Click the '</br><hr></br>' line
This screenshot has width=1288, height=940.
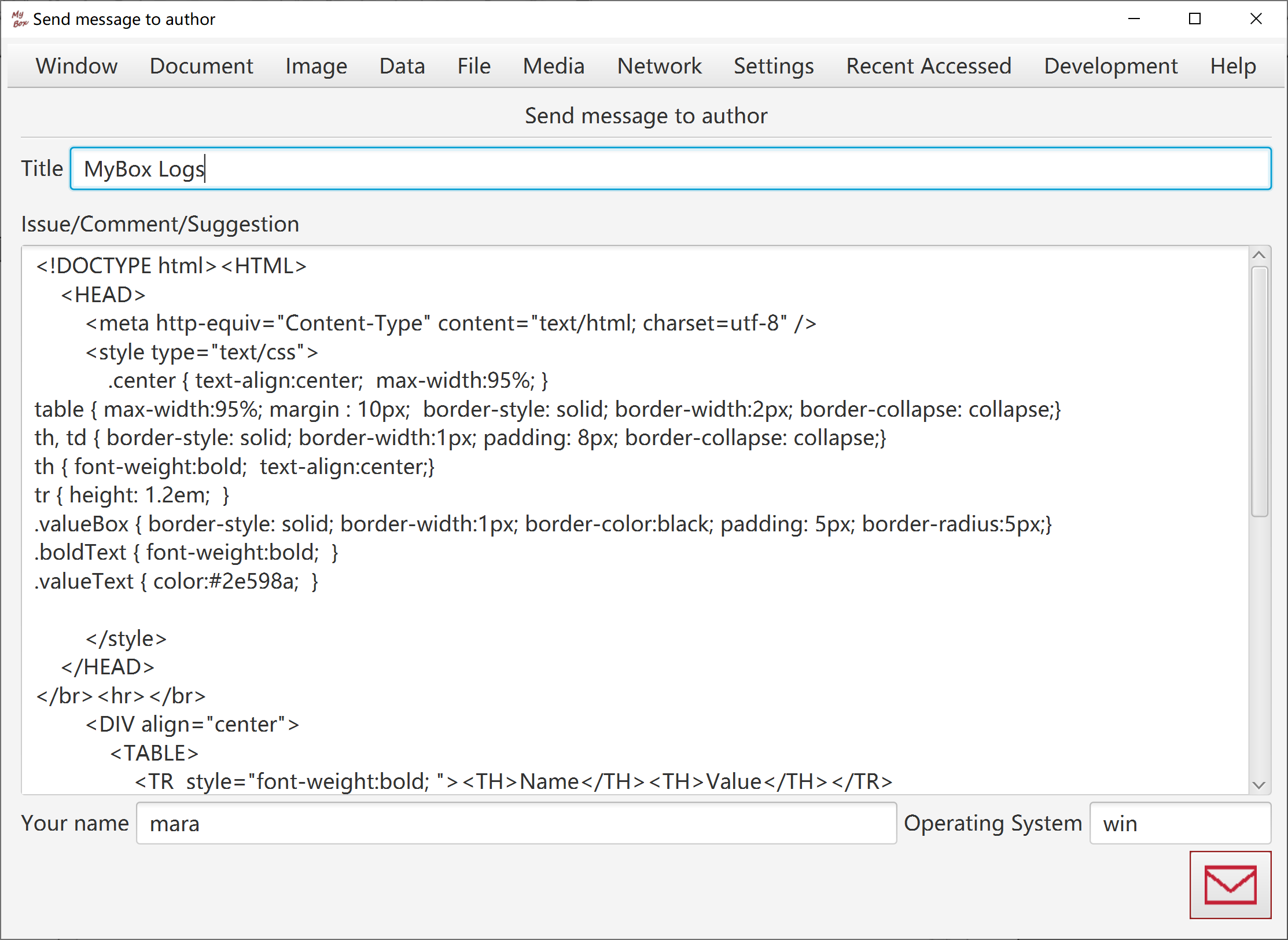[121, 696]
